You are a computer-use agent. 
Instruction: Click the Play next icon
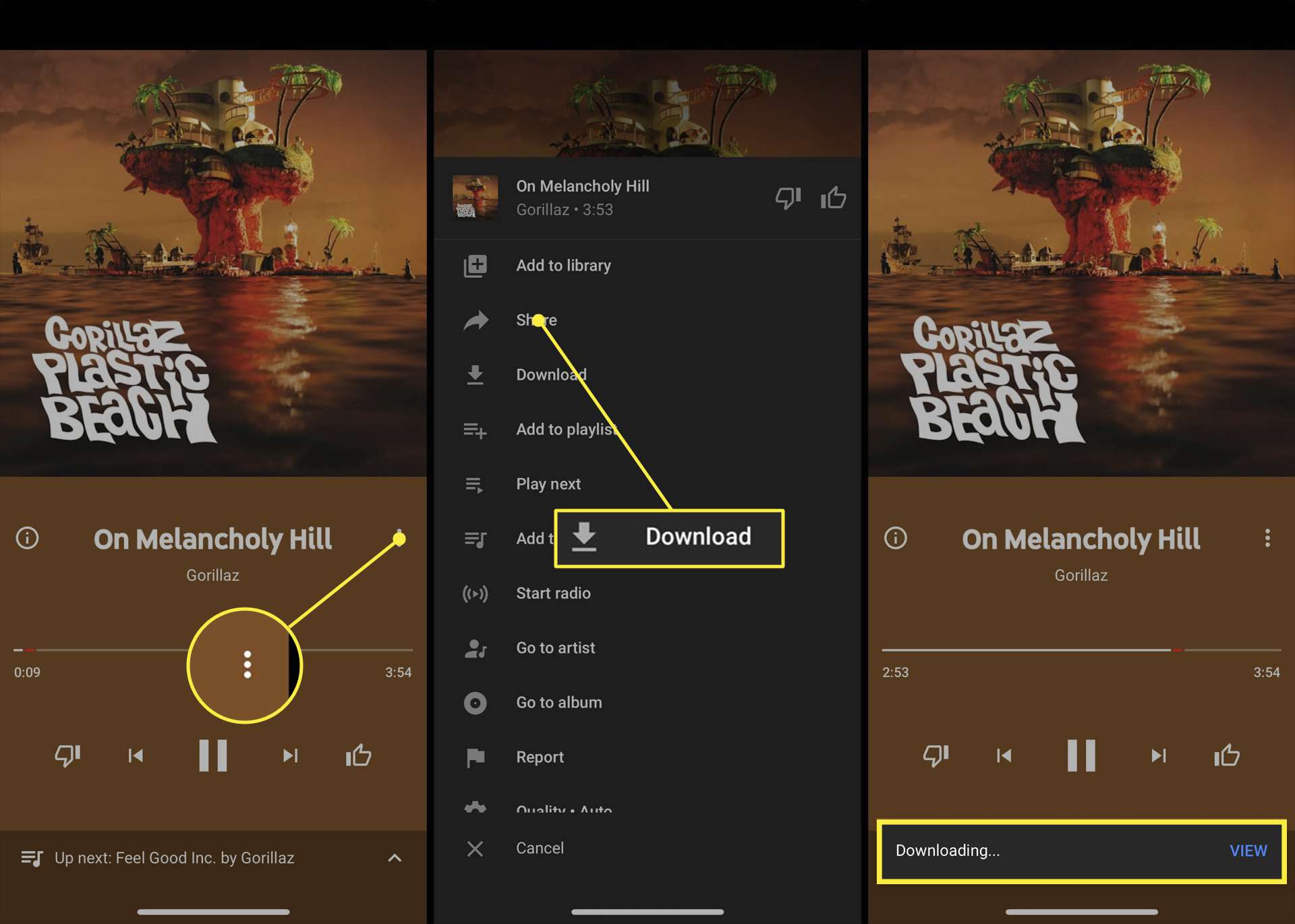click(475, 485)
